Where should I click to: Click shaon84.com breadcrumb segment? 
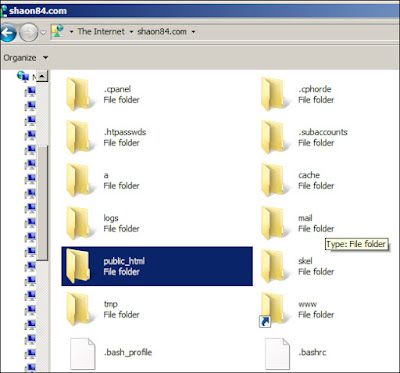(x=162, y=32)
